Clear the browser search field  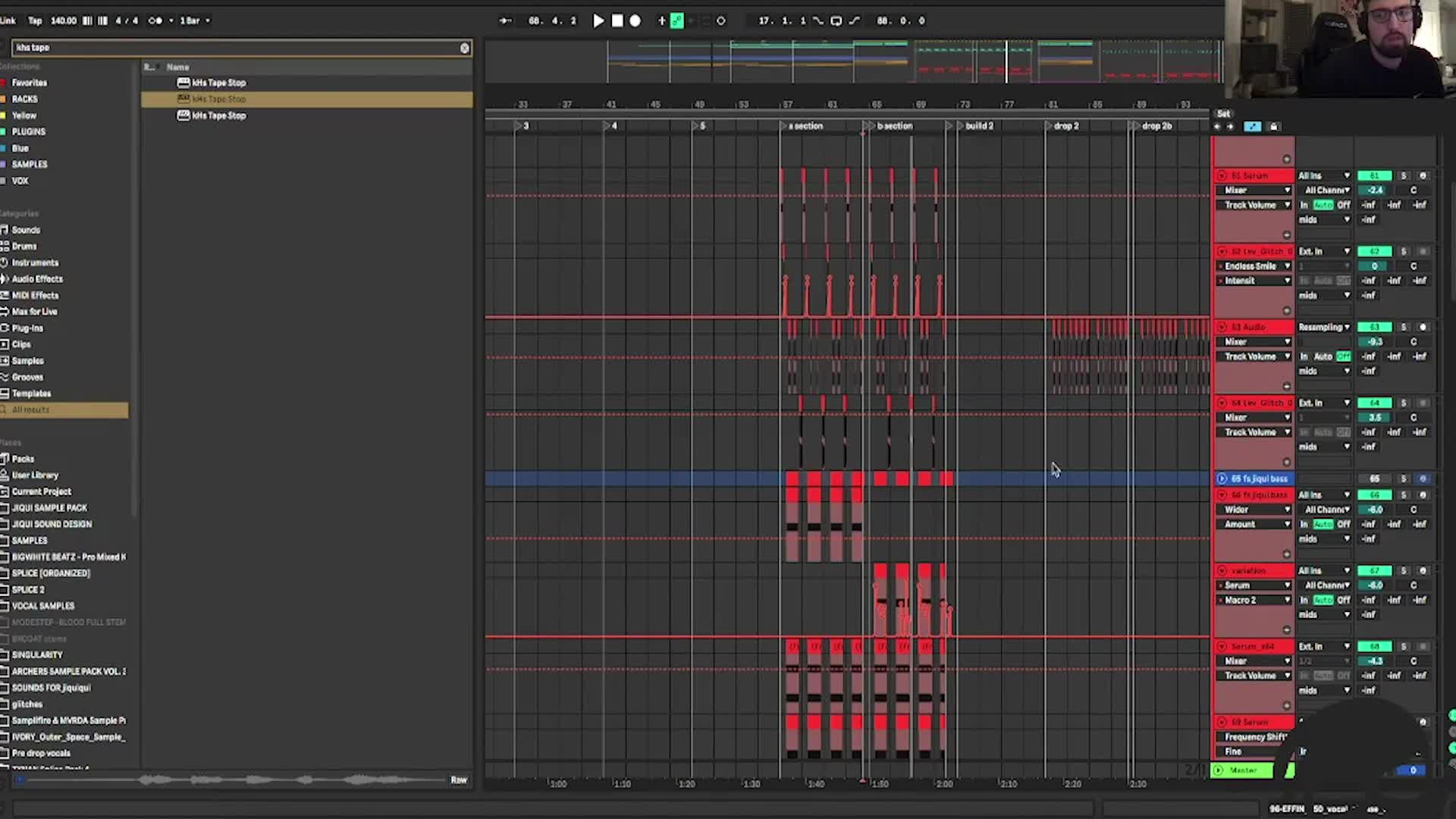(x=465, y=48)
